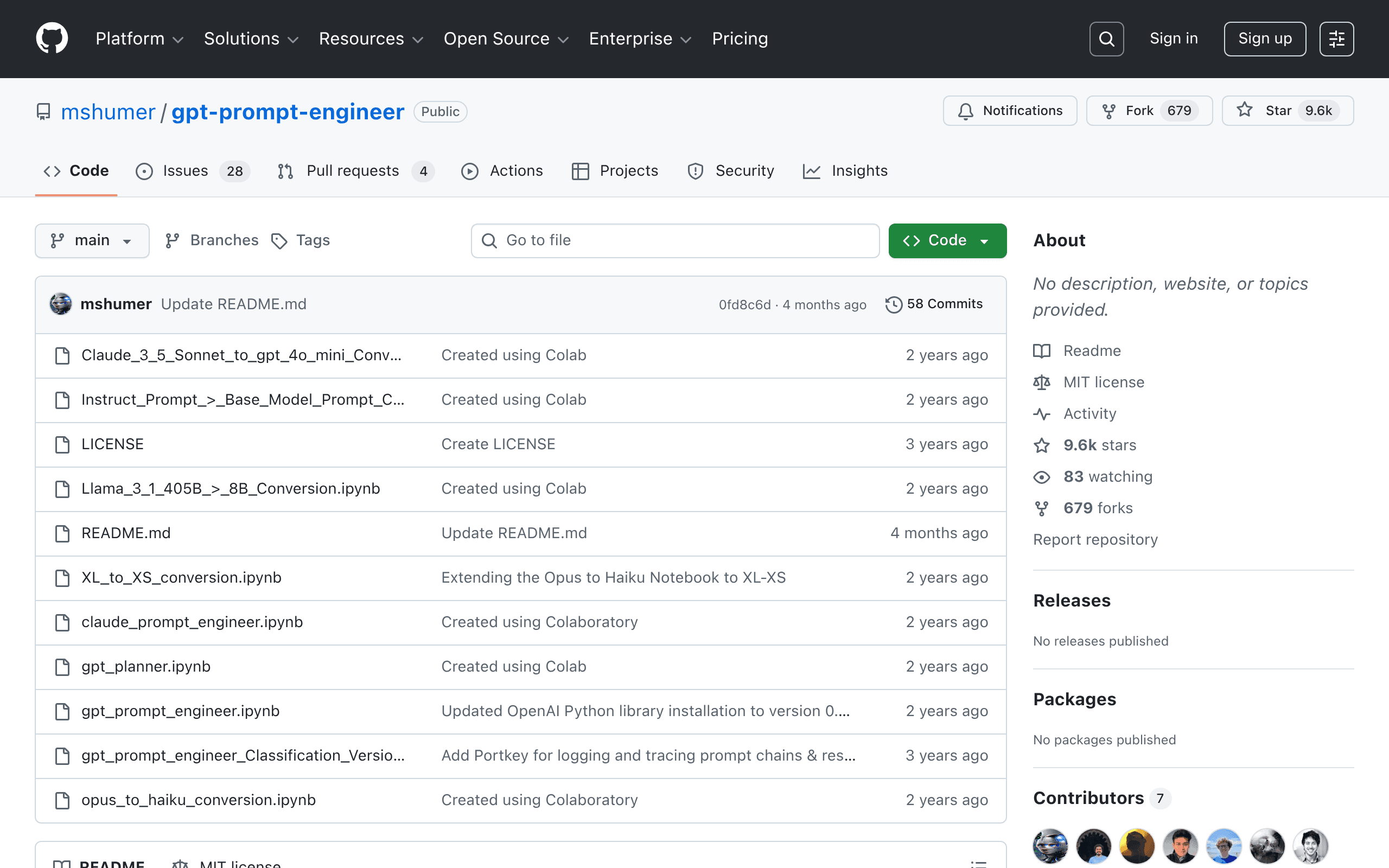Expand the Platform menu
The height and width of the screenshot is (868, 1389).
[139, 39]
